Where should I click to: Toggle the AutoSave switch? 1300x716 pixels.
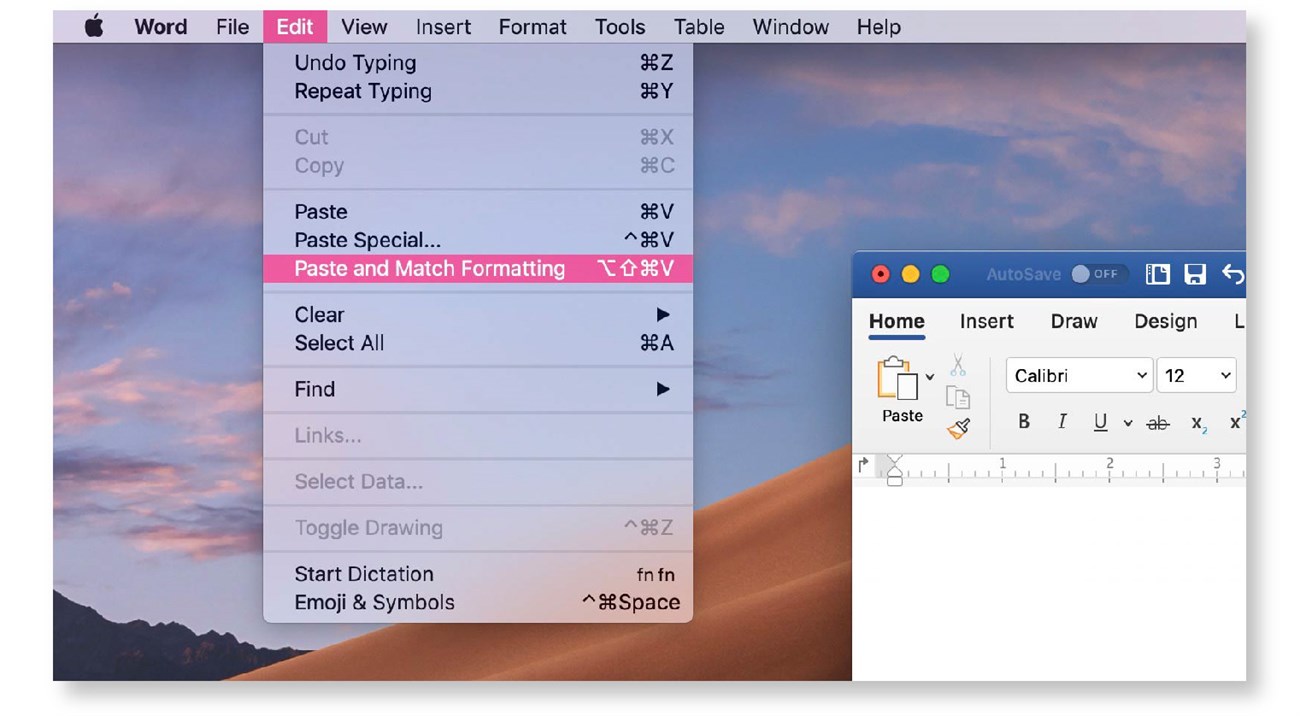1096,274
